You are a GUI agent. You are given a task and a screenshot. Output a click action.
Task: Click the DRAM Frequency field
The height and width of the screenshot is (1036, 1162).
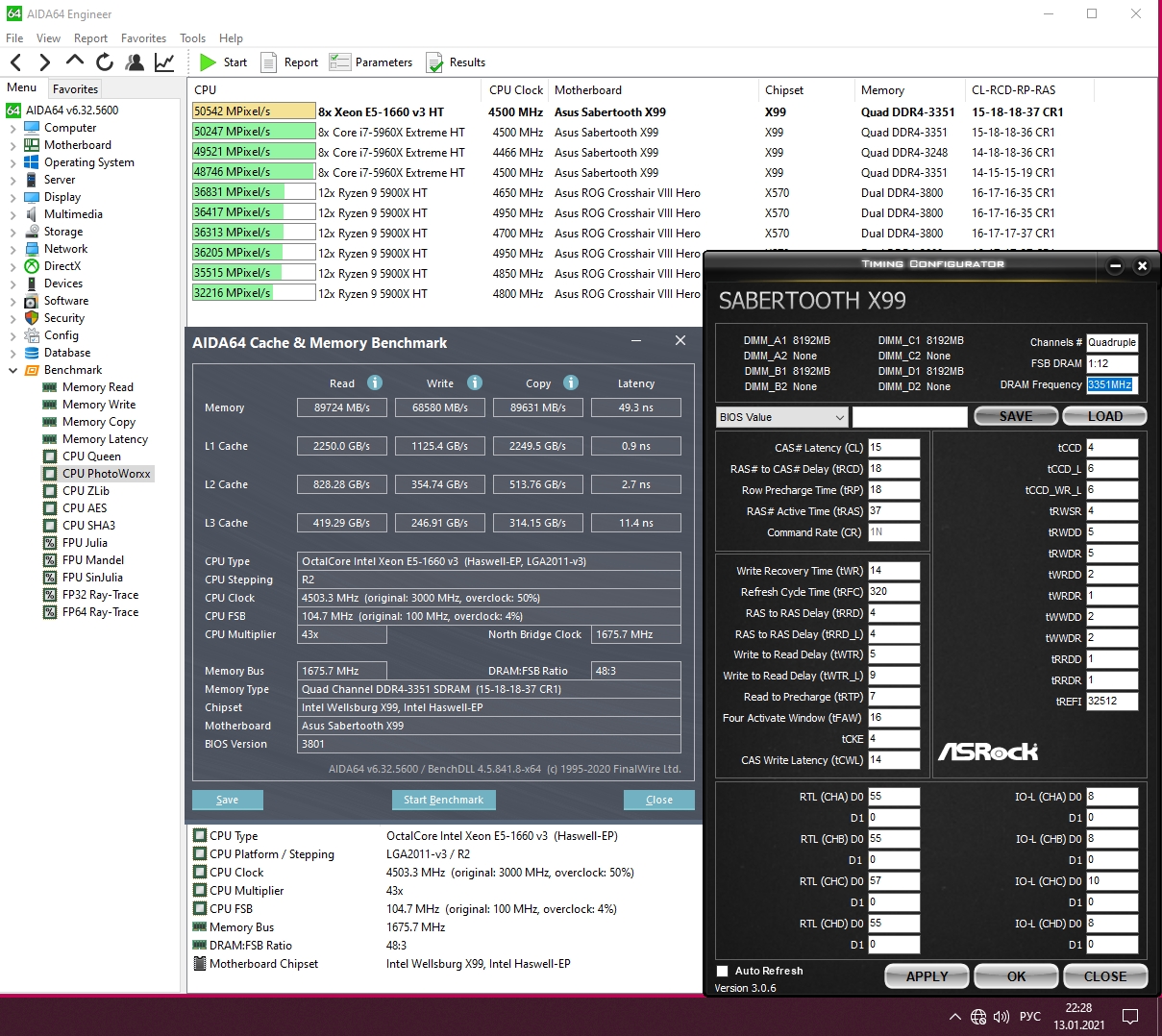click(x=1112, y=384)
